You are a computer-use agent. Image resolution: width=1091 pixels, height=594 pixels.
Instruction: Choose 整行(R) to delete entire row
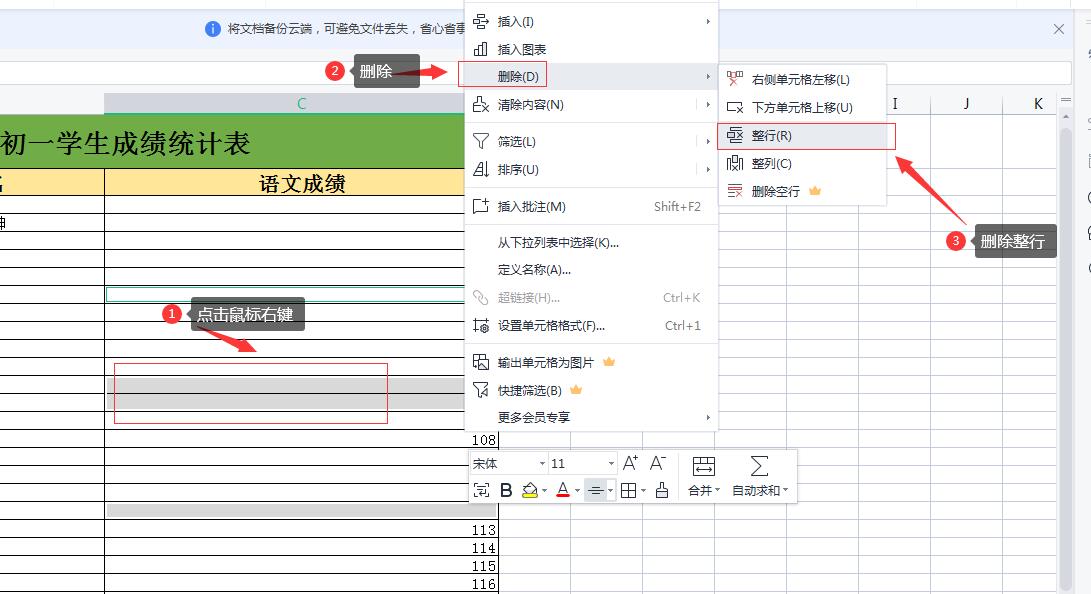(802, 136)
